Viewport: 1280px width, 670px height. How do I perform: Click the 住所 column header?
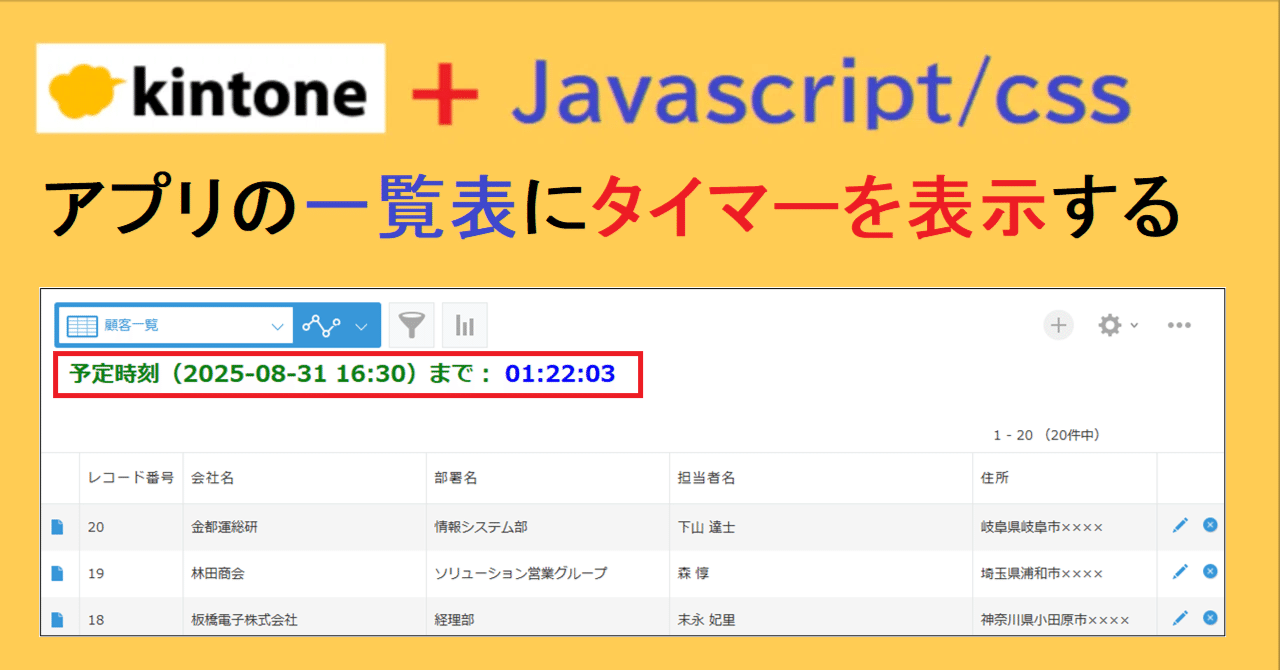pos(1065,478)
